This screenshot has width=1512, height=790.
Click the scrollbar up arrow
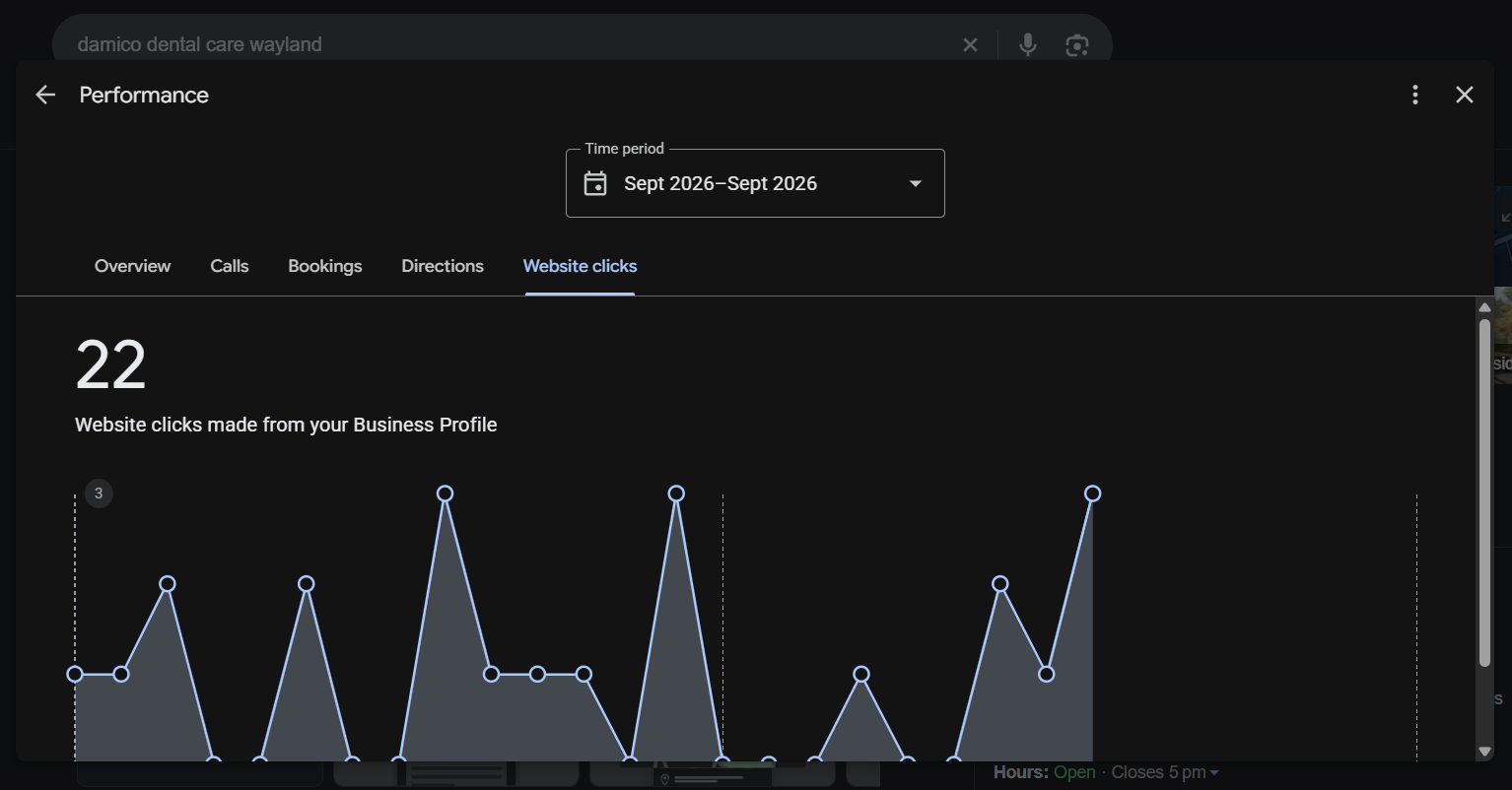1484,307
